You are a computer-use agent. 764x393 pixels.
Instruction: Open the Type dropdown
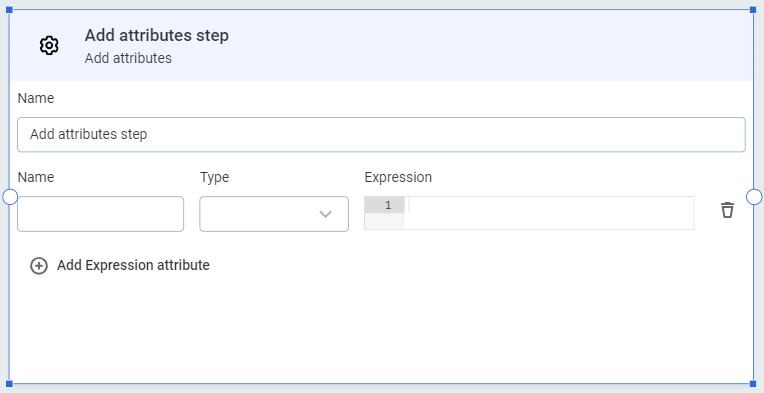click(274, 214)
